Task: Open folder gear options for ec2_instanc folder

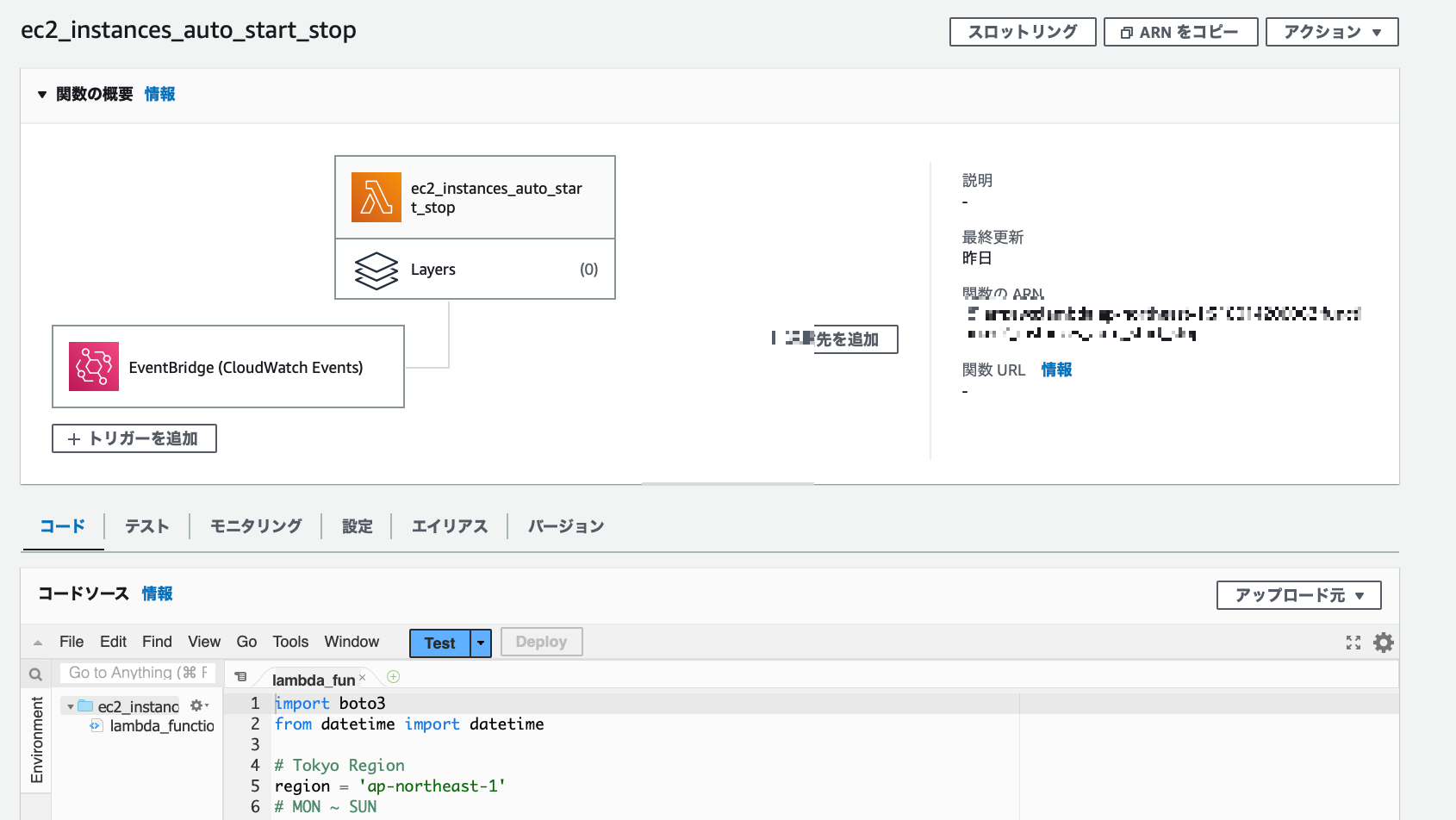Action: [x=199, y=705]
